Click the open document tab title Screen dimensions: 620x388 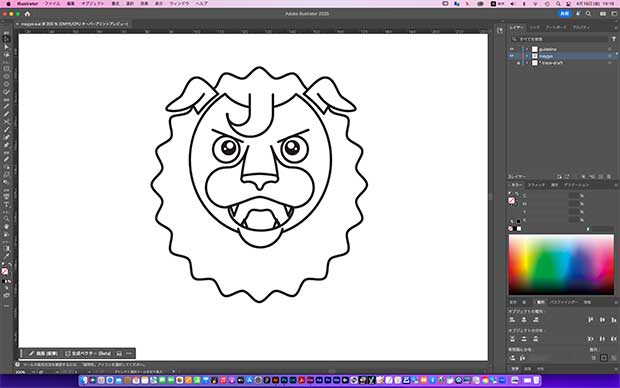(x=74, y=24)
